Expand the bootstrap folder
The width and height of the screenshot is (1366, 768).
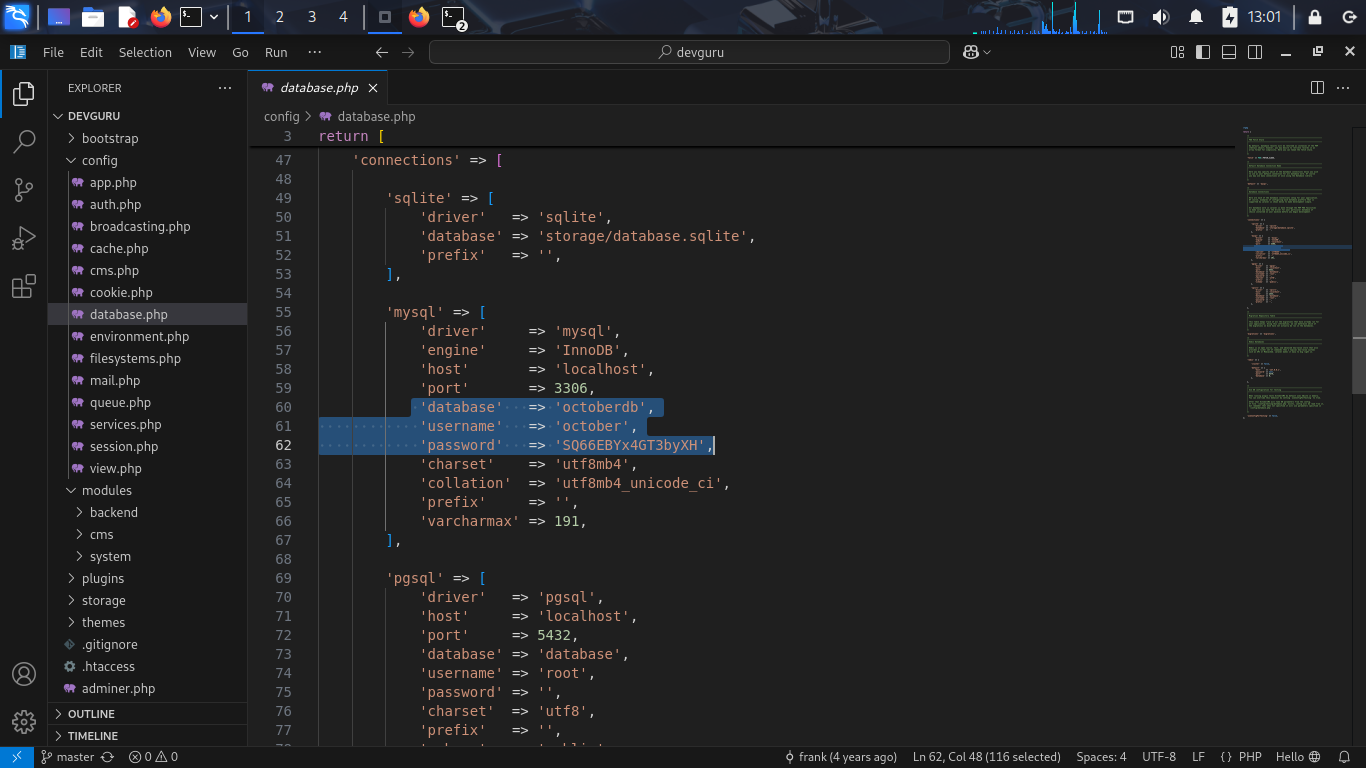[x=109, y=138]
